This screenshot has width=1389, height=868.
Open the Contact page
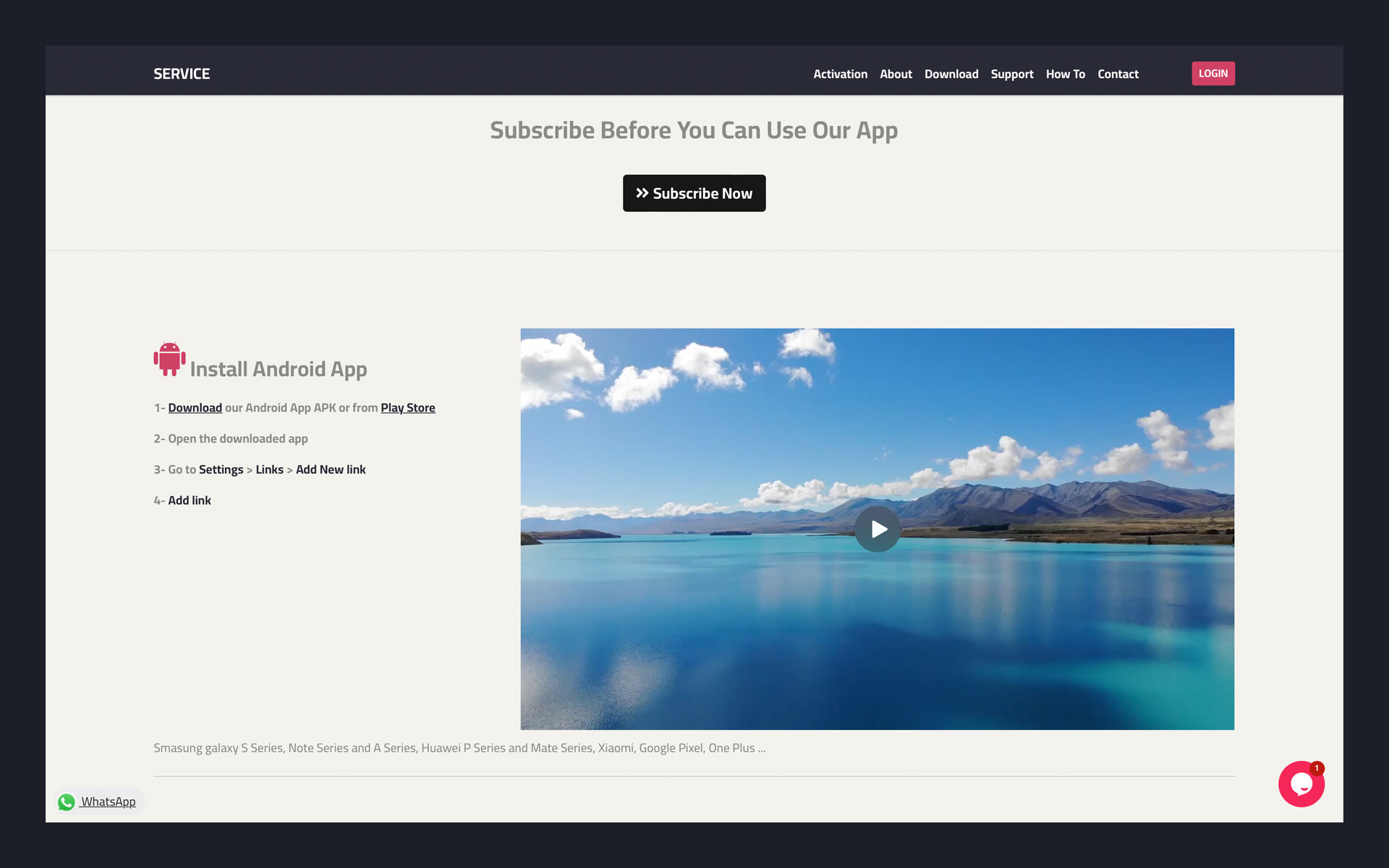pos(1118,73)
